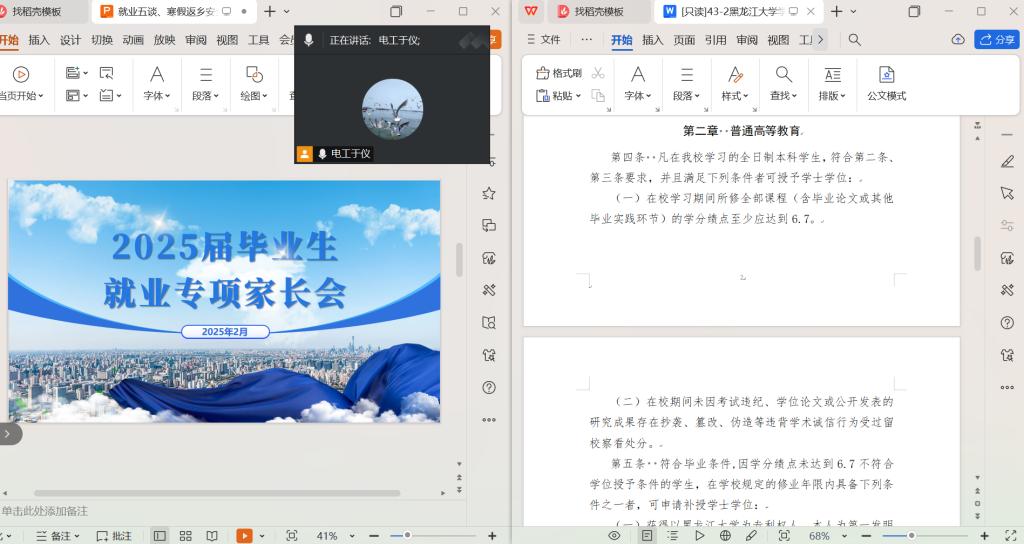Screen dimensions: 1024x544
Task: Open the 41% zoom level dropdown
Action: click(332, 536)
